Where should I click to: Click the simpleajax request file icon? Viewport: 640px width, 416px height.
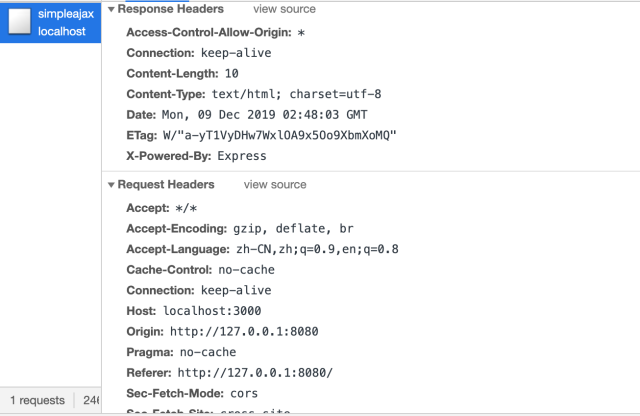click(18, 22)
